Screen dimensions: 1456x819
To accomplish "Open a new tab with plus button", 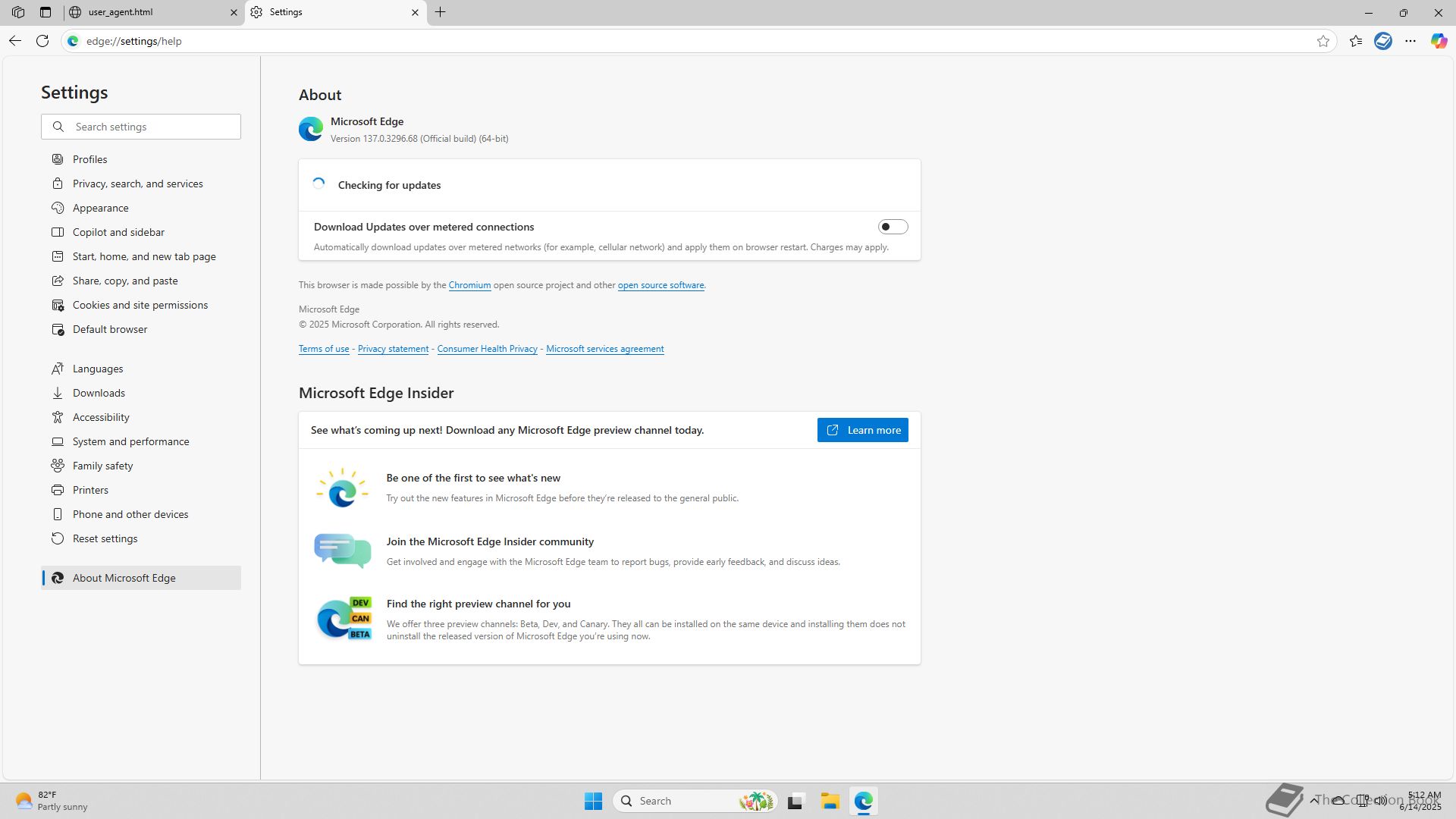I will pyautogui.click(x=441, y=12).
